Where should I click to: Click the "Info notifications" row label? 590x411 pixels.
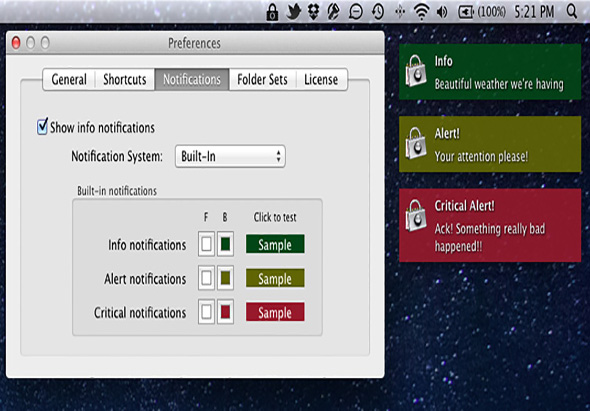(147, 245)
